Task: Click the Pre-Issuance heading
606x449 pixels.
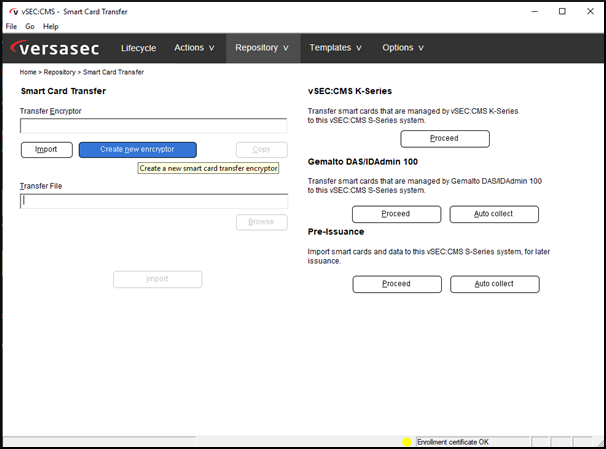Action: [336, 232]
